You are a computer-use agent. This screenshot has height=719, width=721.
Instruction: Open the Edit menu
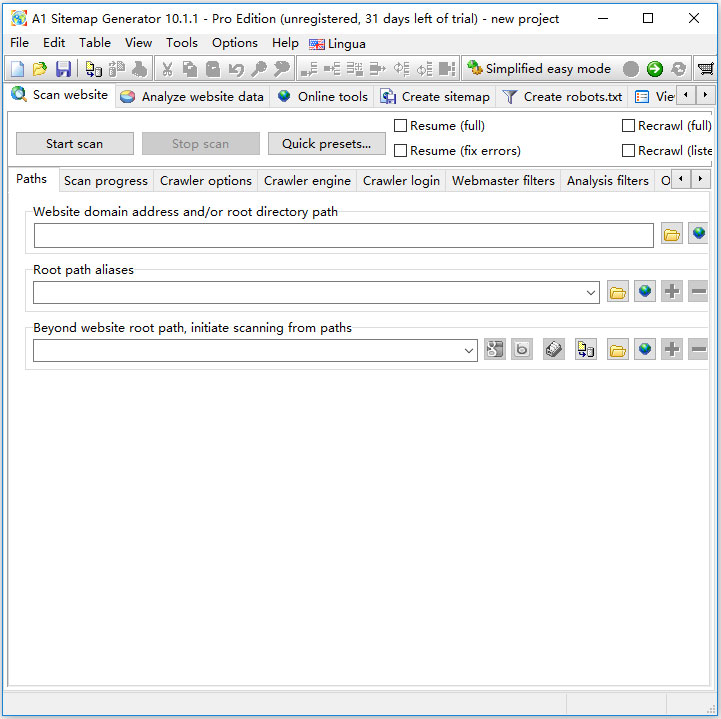point(54,43)
